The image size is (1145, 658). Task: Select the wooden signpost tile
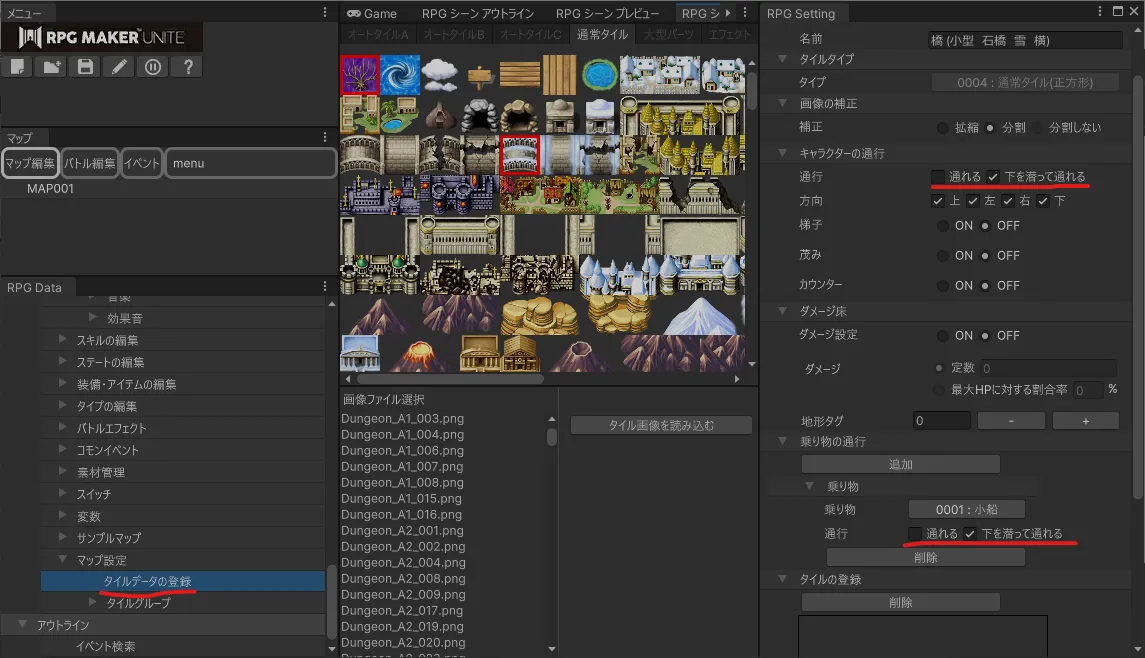[x=480, y=74]
